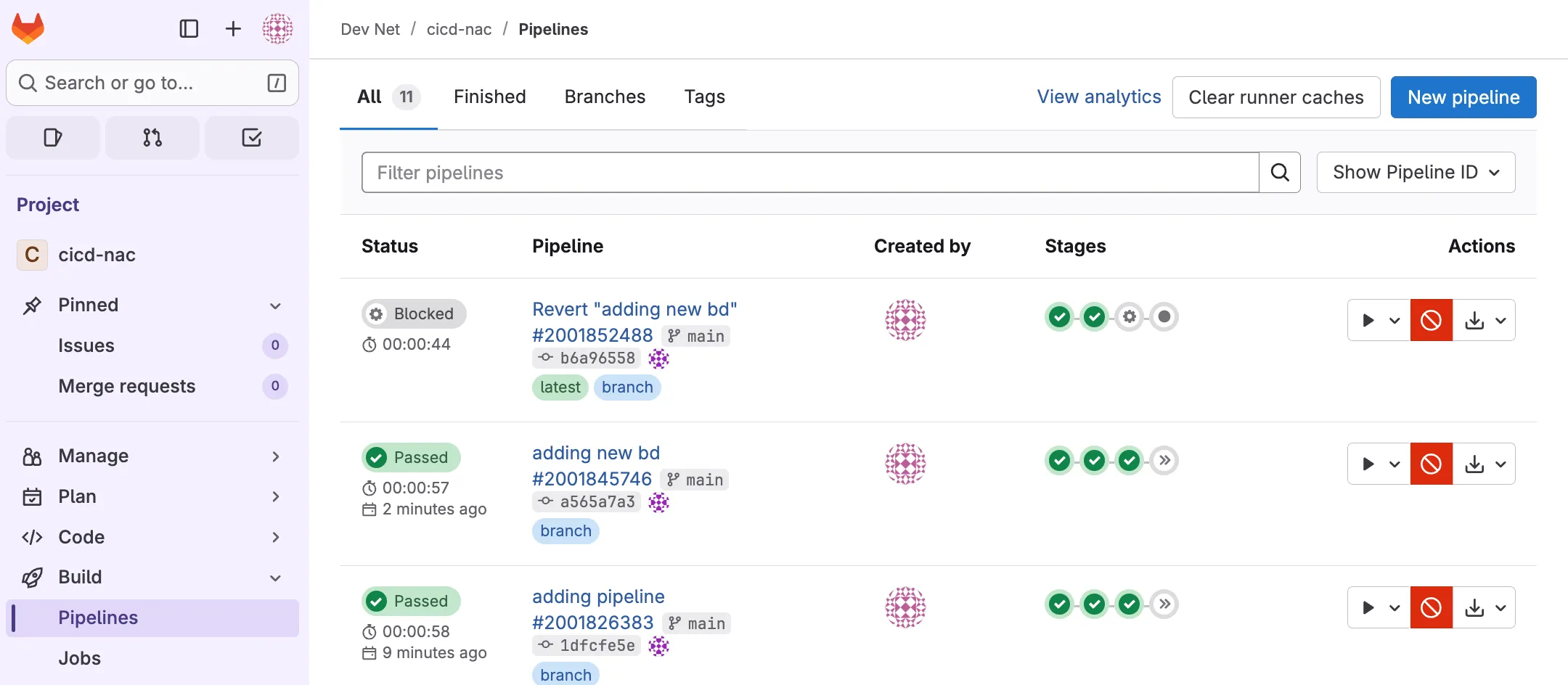Open the Show Pipeline ID dropdown

(x=1416, y=173)
